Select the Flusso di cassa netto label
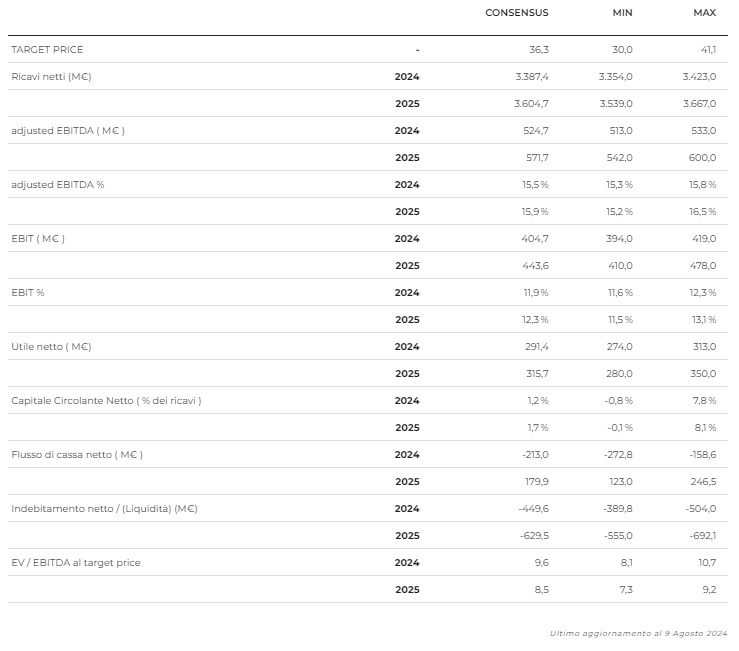The image size is (739, 651). [77, 454]
